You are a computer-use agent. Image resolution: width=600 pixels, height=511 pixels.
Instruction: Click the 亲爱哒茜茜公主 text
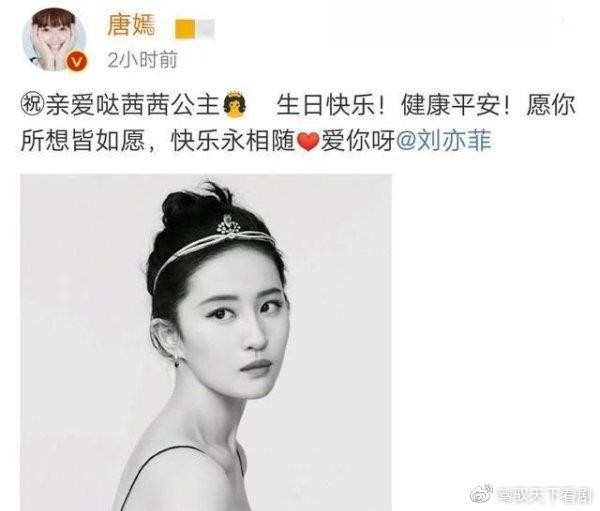point(132,105)
